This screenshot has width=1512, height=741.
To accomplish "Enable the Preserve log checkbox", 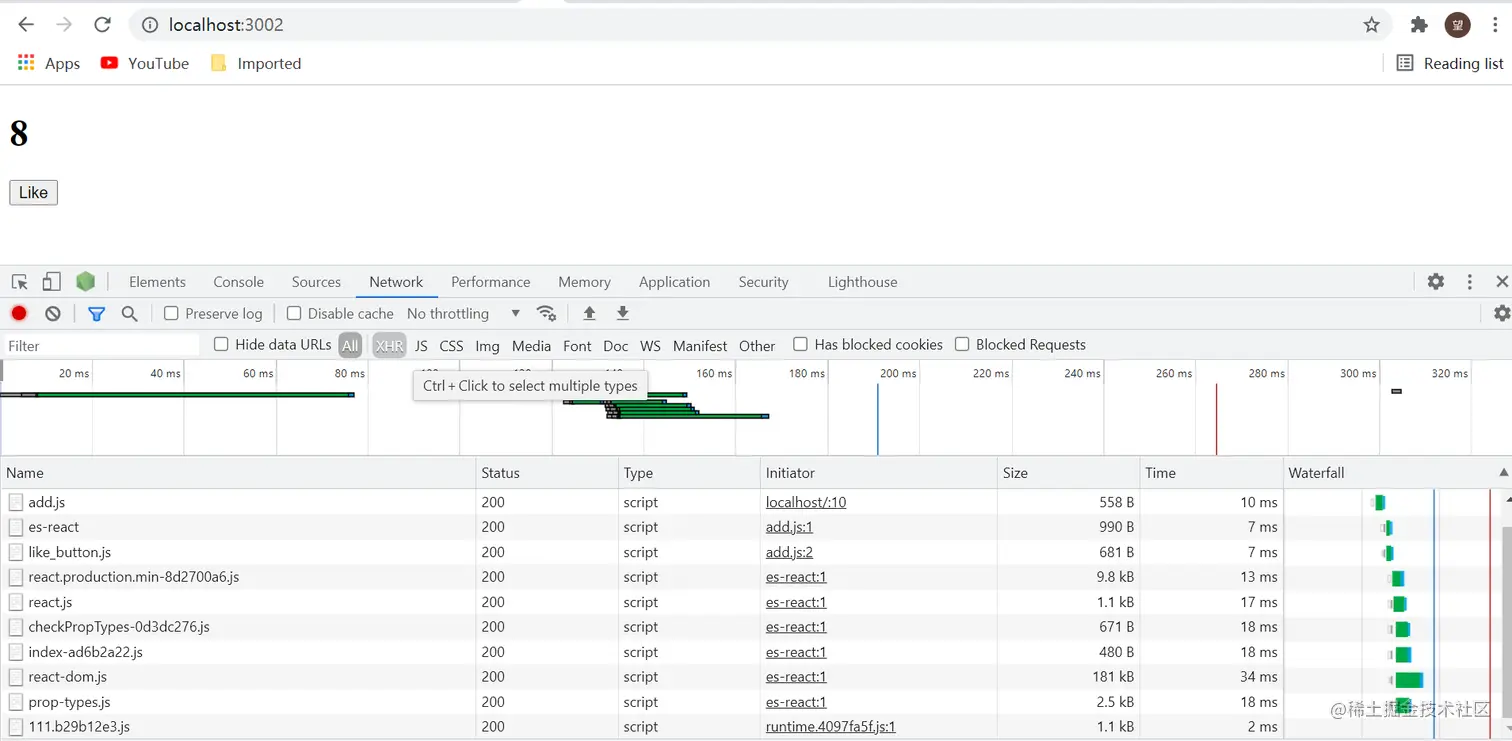I will [171, 313].
